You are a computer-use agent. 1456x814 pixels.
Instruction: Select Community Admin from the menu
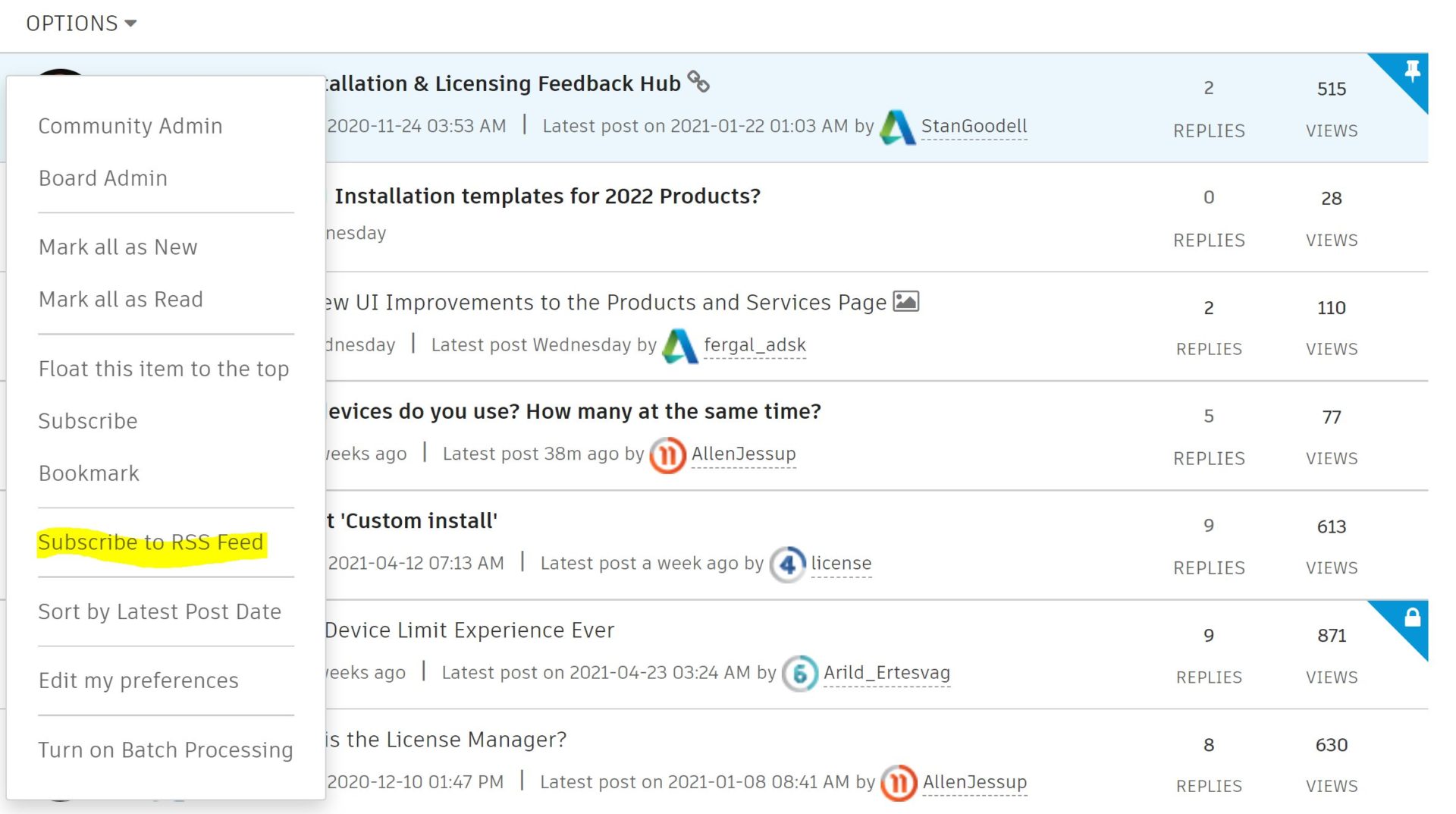(x=130, y=126)
